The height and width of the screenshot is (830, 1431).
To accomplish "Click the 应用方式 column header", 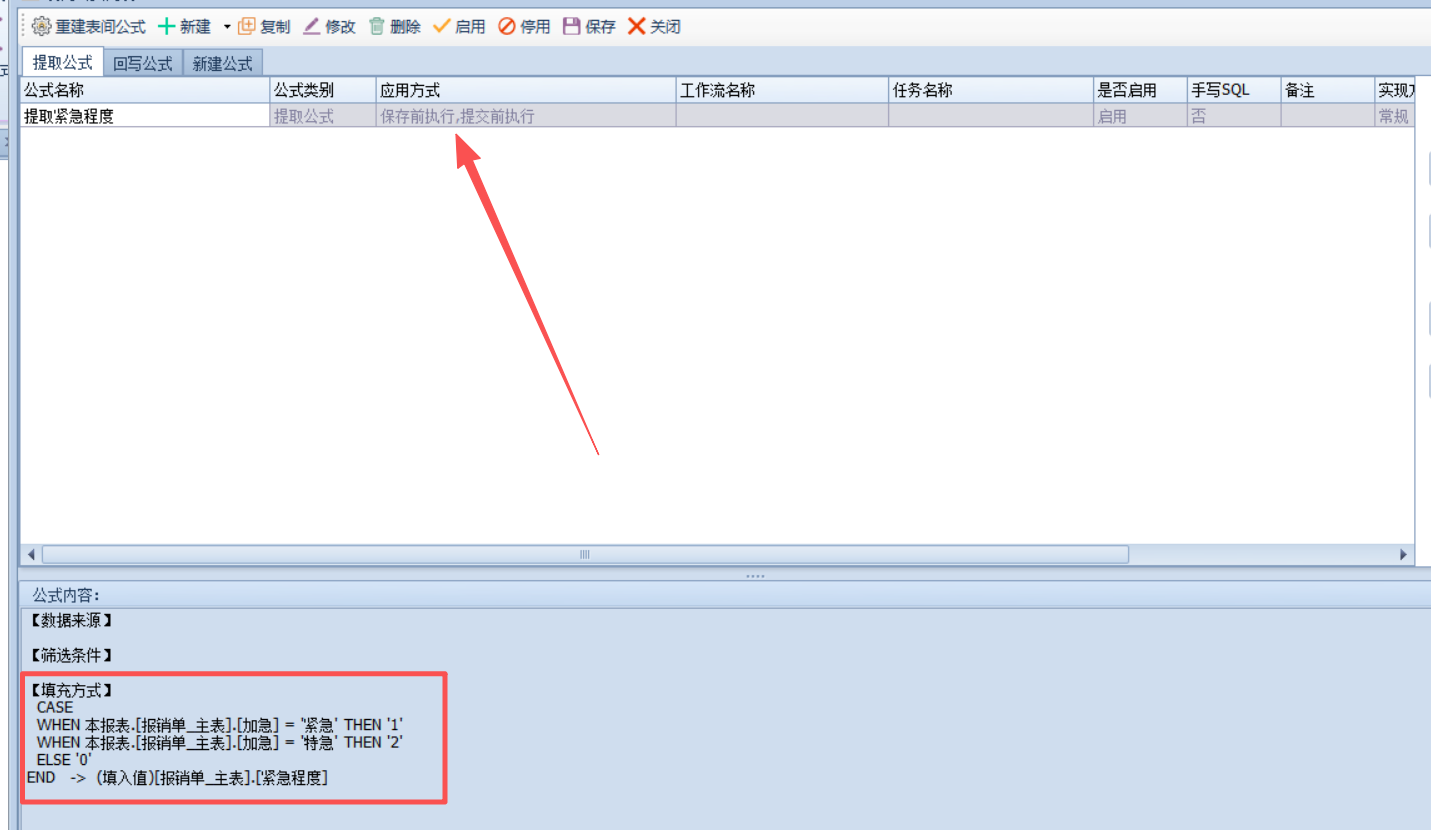I will pyautogui.click(x=525, y=90).
